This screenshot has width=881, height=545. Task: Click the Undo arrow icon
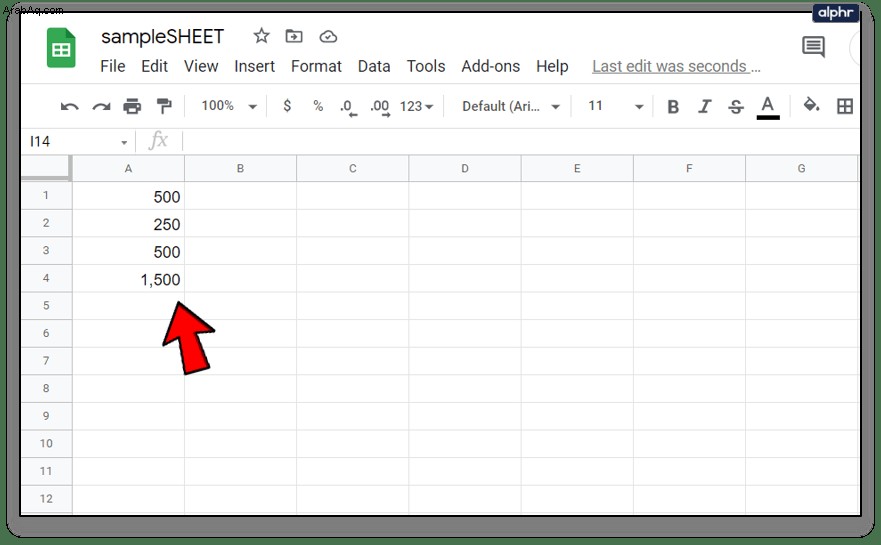coord(70,106)
